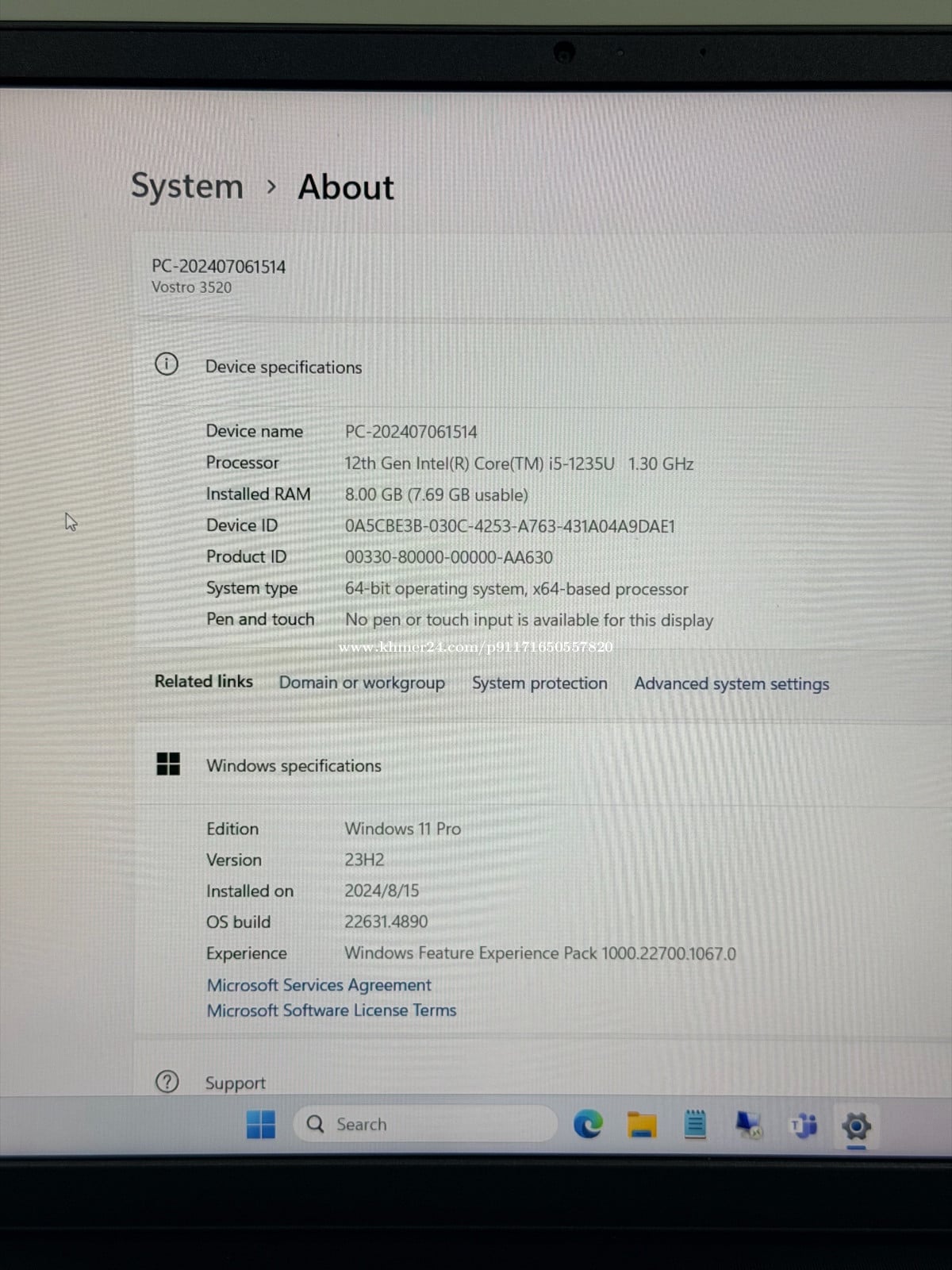The image size is (952, 1270).
Task: Collapse the Windows specifications section header
Action: tap(543, 765)
